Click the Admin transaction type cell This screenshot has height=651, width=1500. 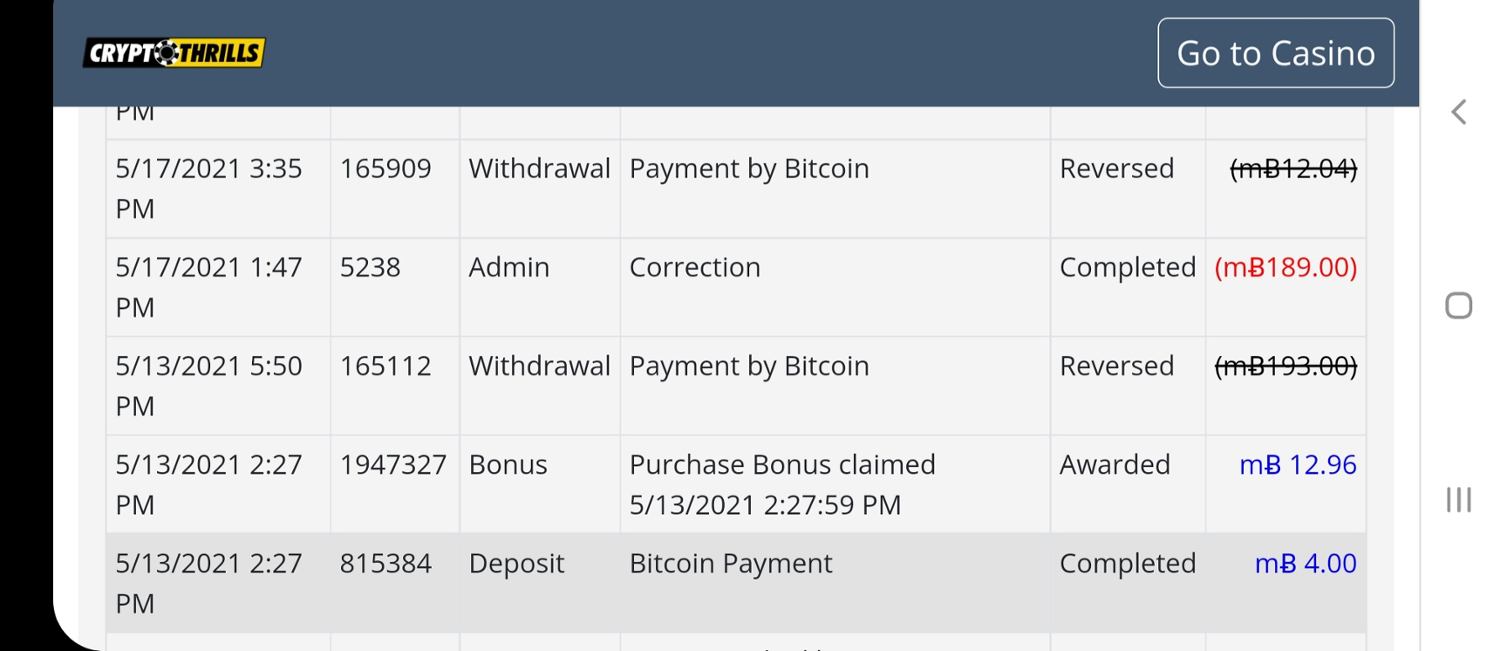click(x=509, y=268)
